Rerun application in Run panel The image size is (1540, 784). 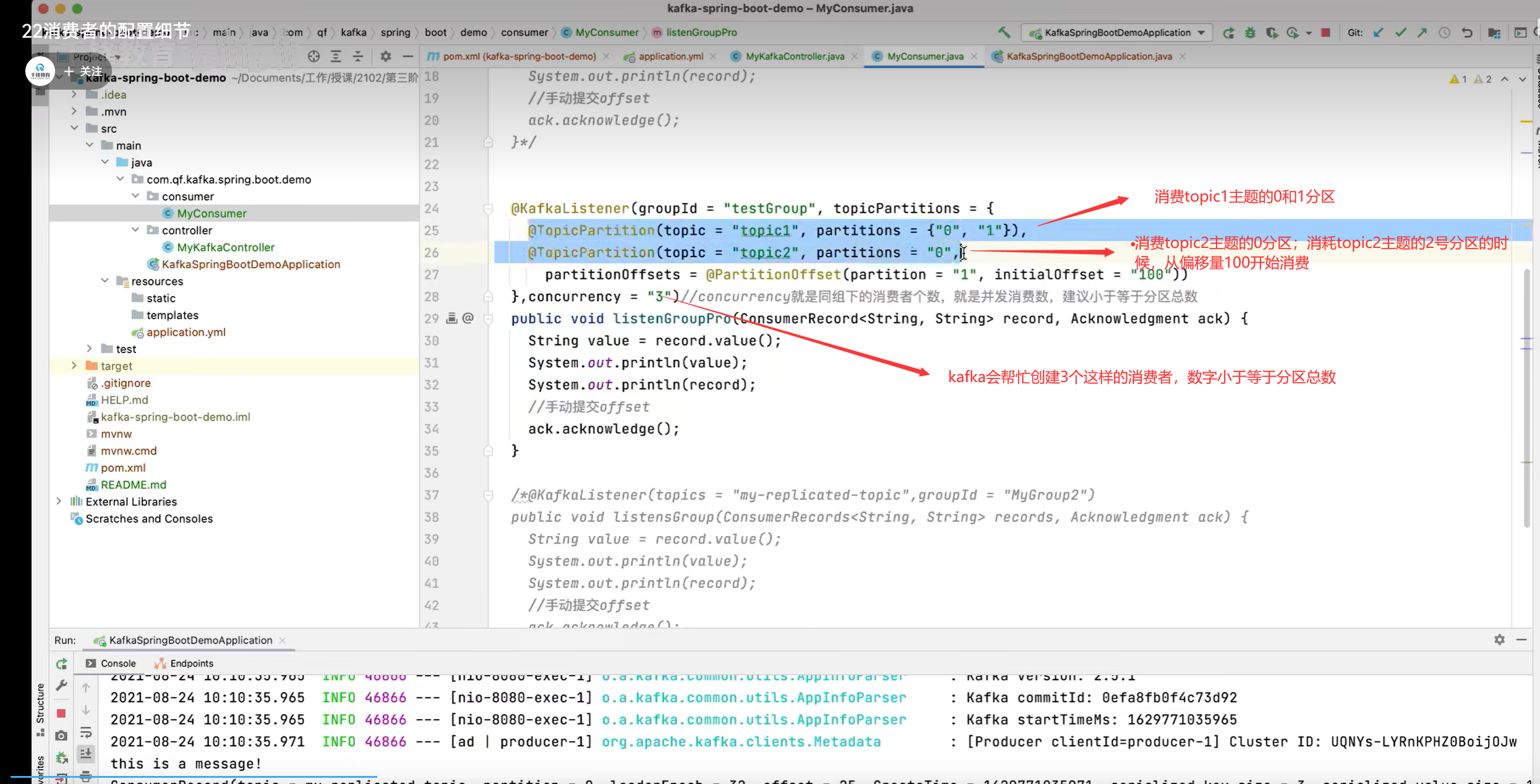tap(61, 663)
